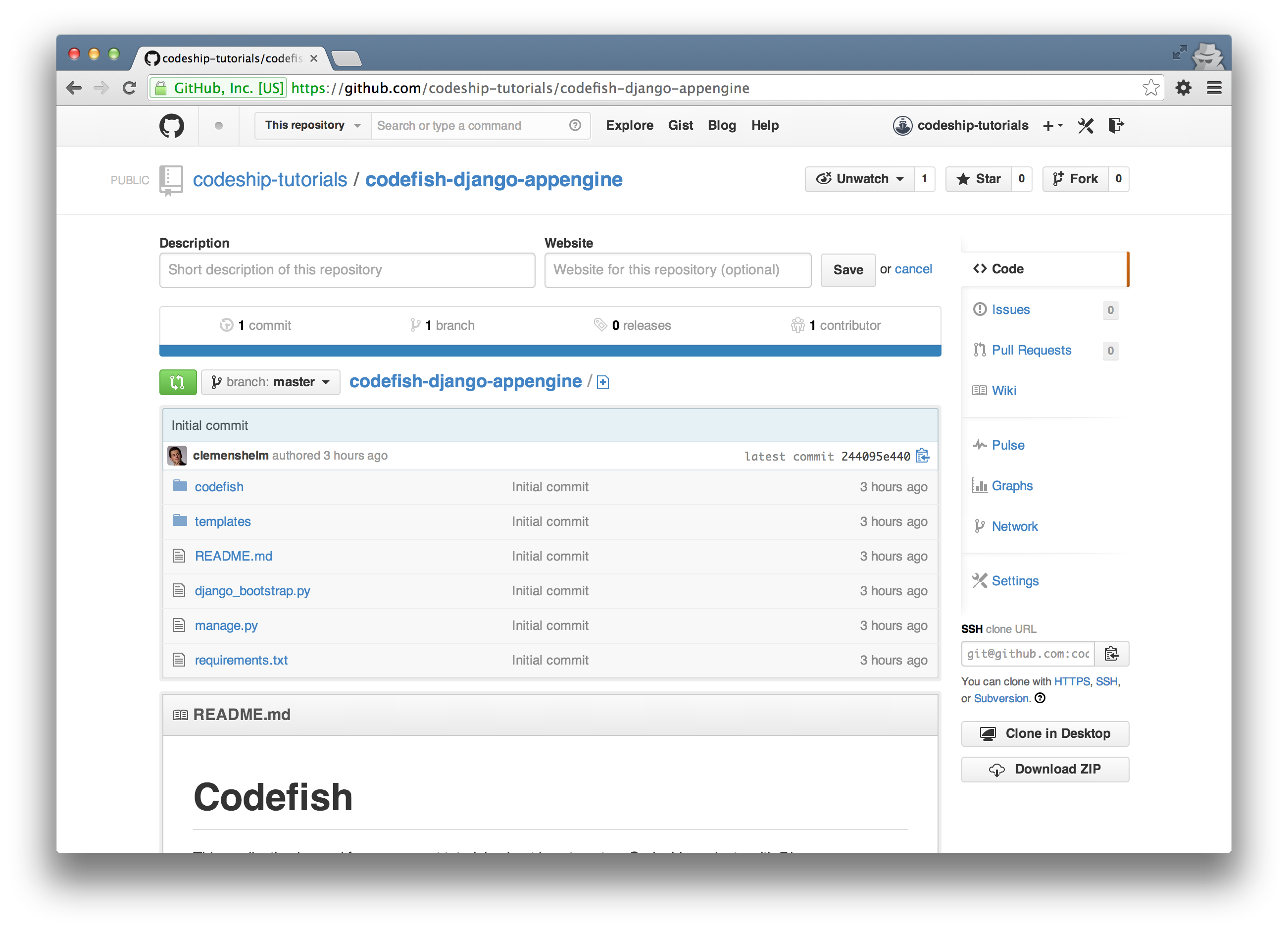View the 1 commit history link
Screen dimensions: 1288x931
point(256,325)
